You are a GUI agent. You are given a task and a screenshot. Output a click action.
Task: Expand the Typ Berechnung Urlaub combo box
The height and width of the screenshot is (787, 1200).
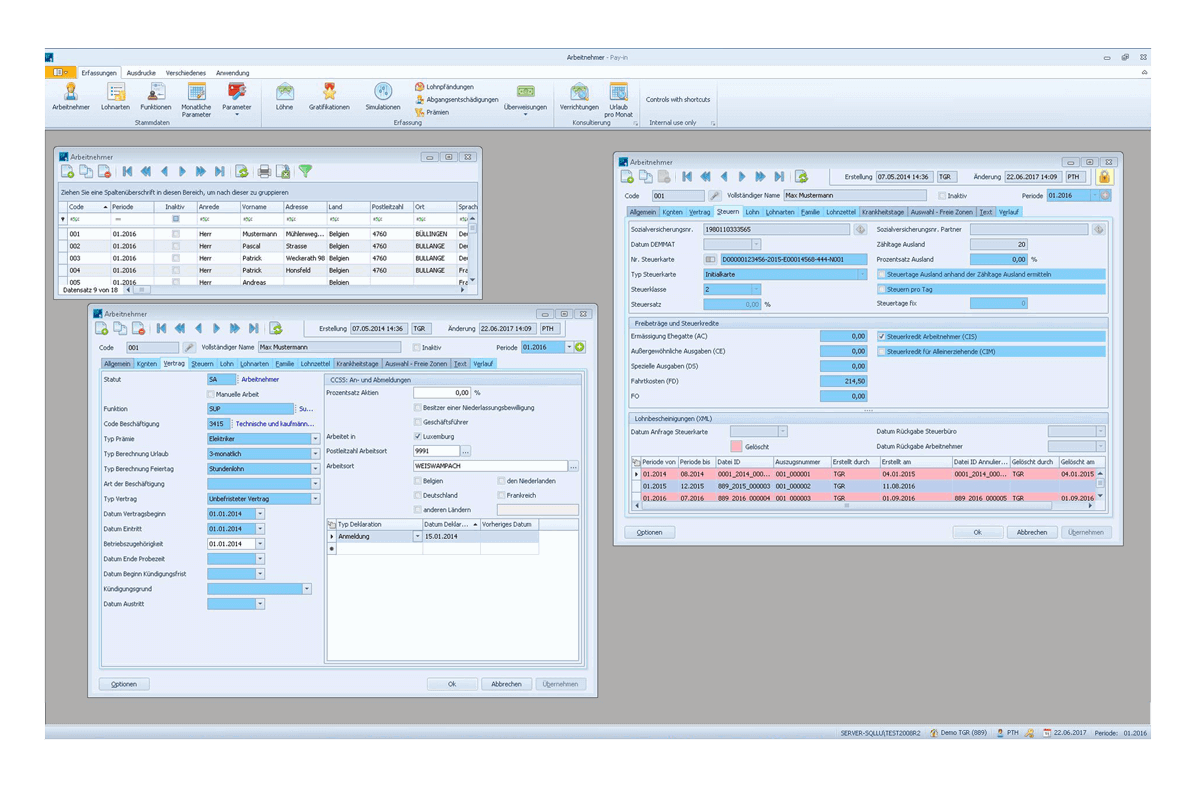pos(315,453)
